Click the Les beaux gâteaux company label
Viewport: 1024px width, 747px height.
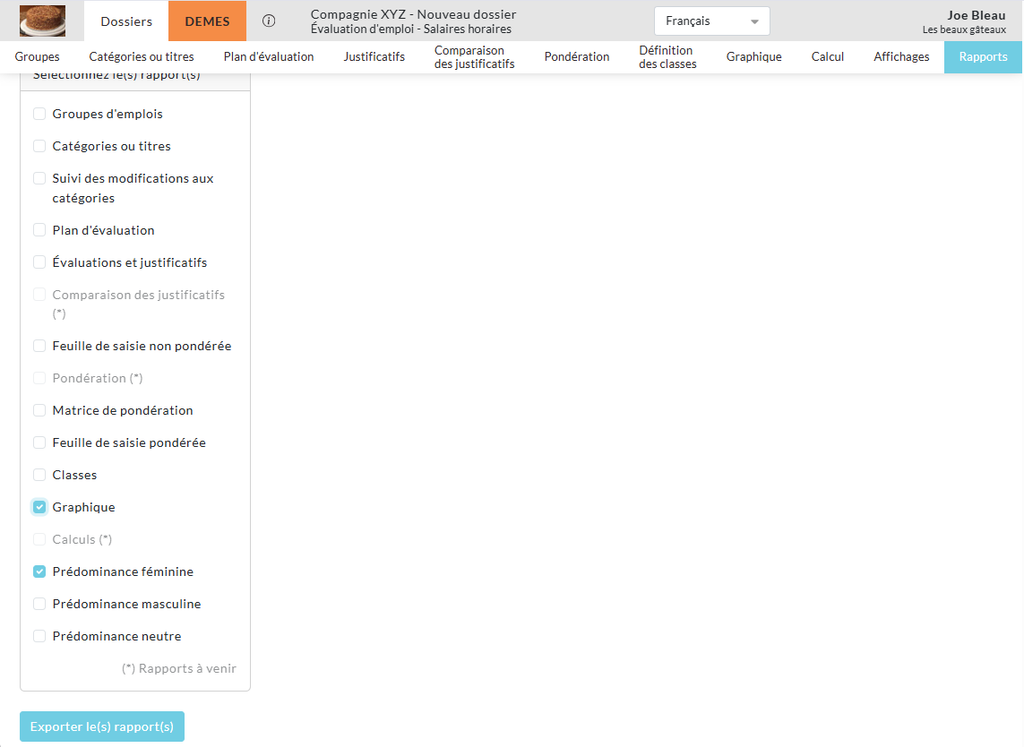(964, 29)
